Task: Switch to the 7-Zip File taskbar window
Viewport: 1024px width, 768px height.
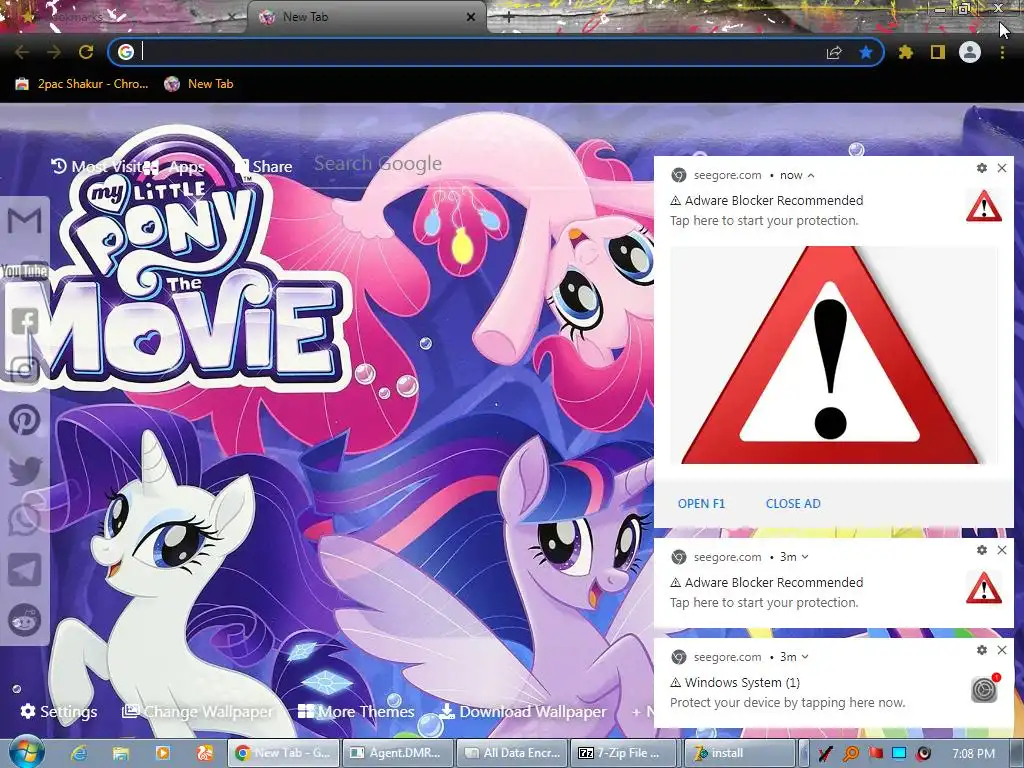Action: [x=625, y=753]
